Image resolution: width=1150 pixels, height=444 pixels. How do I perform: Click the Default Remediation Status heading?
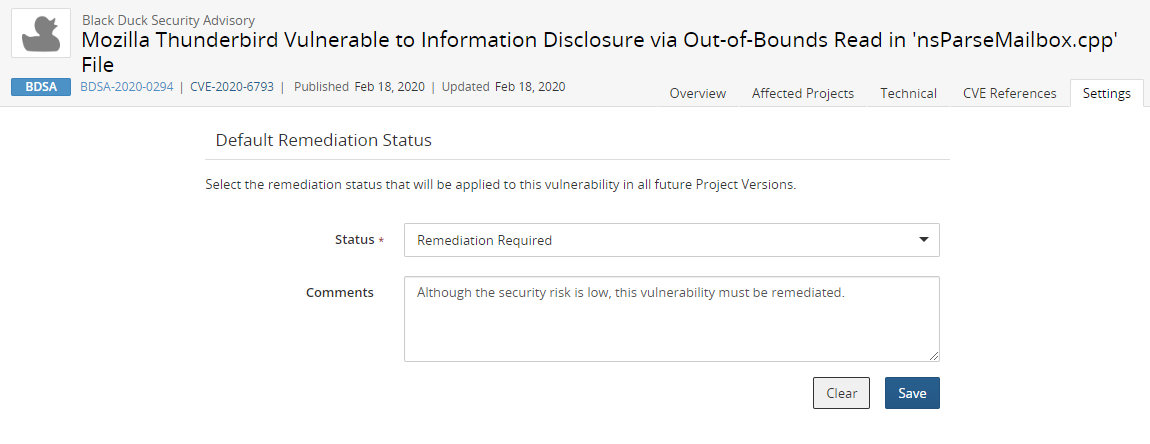(323, 140)
